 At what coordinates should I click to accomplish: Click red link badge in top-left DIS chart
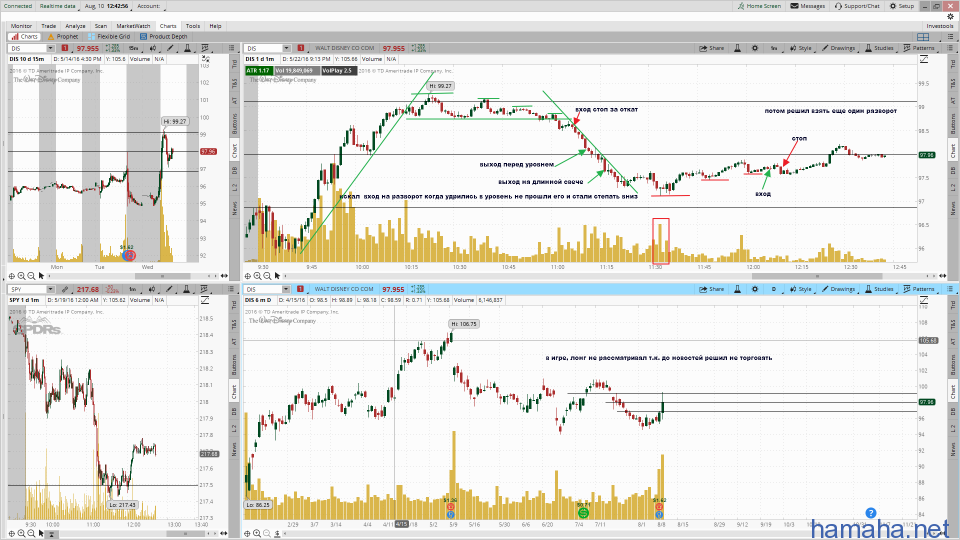coord(65,48)
